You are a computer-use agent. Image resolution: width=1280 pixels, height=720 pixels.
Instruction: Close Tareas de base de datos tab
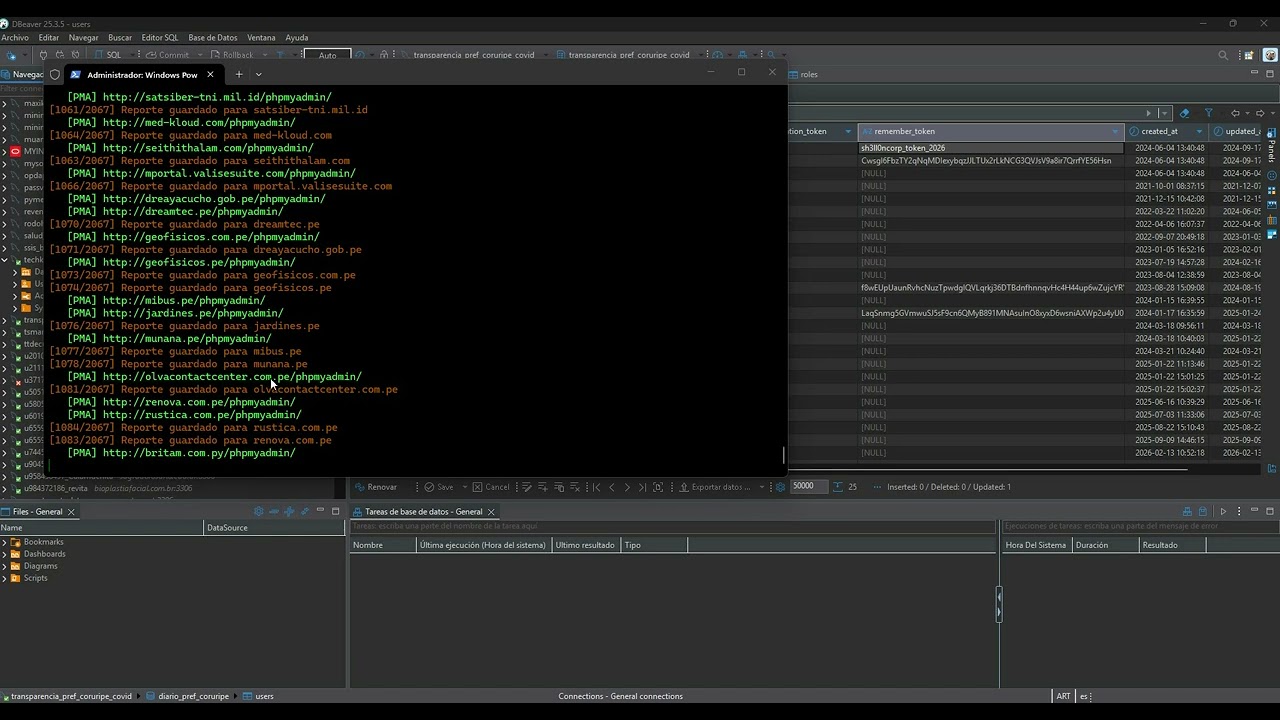491,512
